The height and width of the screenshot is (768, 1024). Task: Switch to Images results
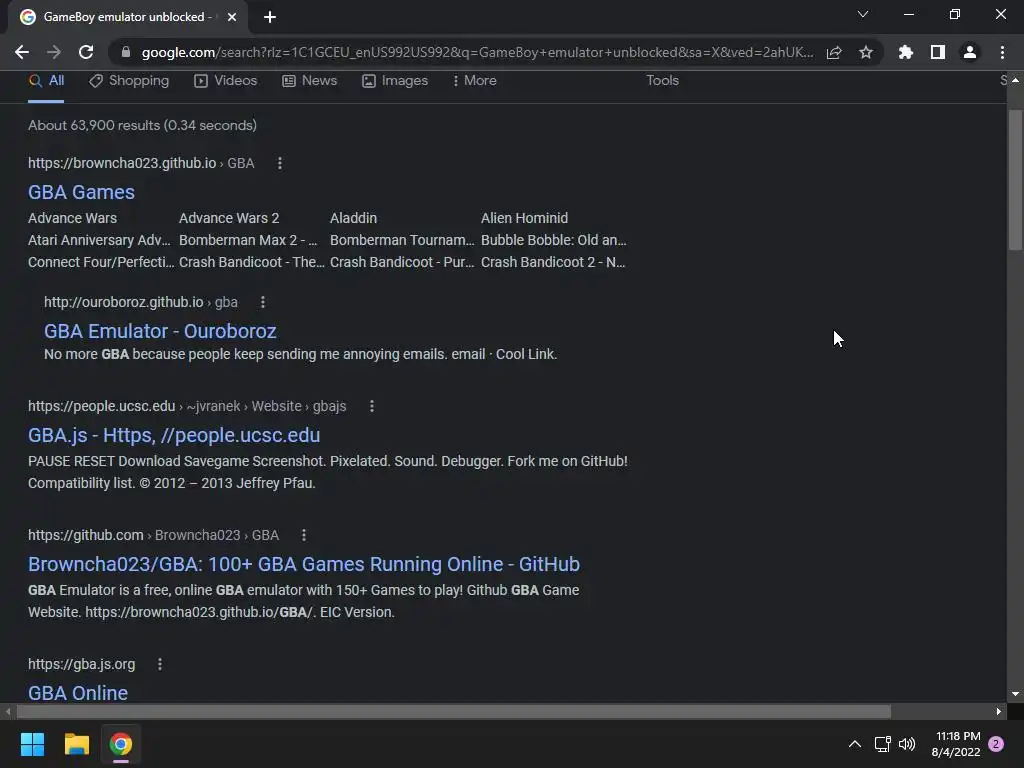coord(395,80)
